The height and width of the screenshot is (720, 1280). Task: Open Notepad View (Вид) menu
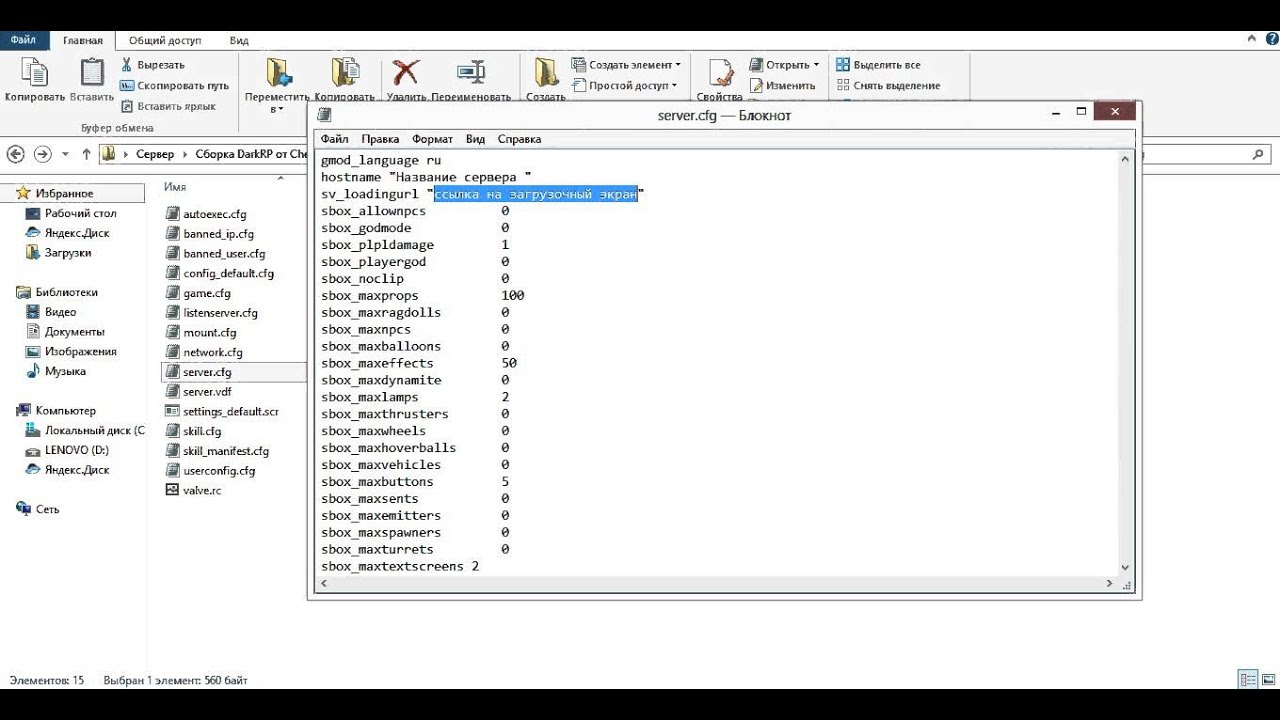pyautogui.click(x=475, y=139)
